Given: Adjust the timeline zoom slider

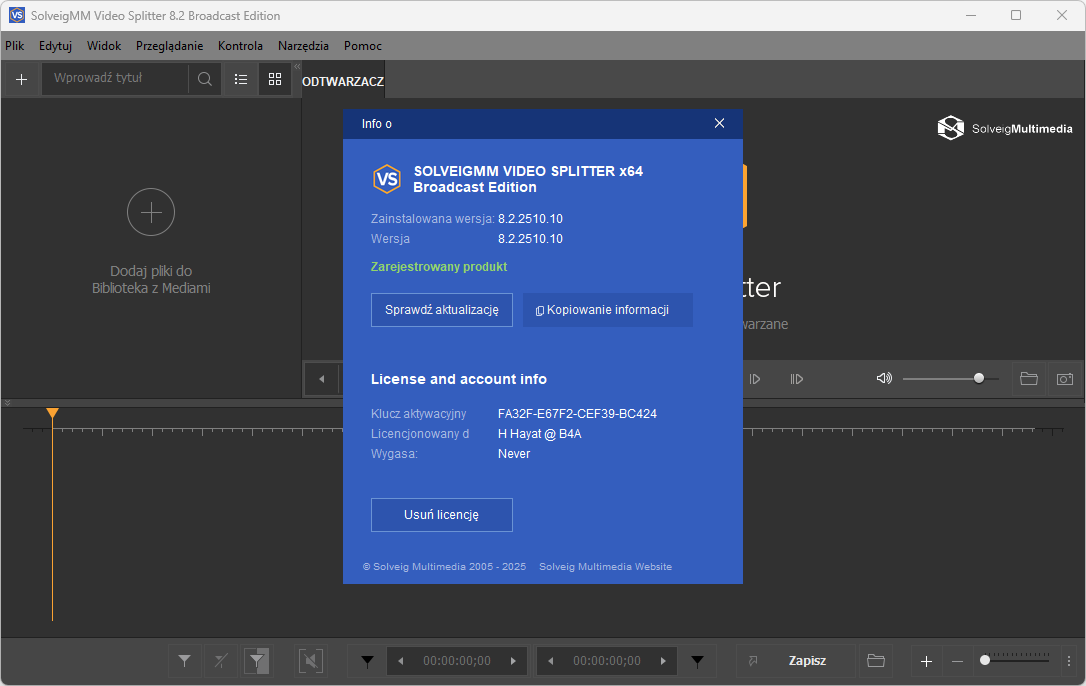Looking at the screenshot, I should [1015, 660].
